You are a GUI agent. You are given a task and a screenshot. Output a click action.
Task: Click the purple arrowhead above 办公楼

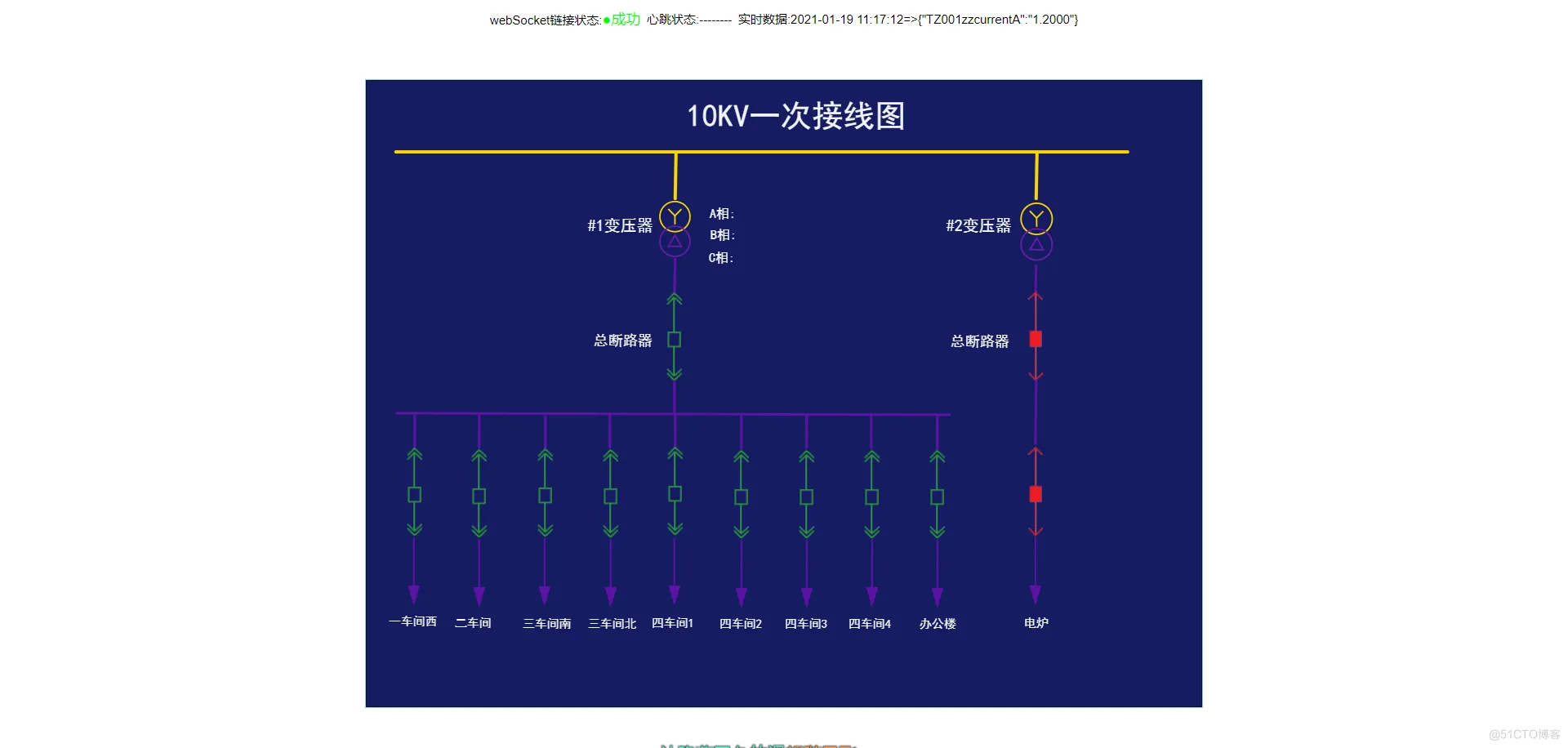click(938, 596)
